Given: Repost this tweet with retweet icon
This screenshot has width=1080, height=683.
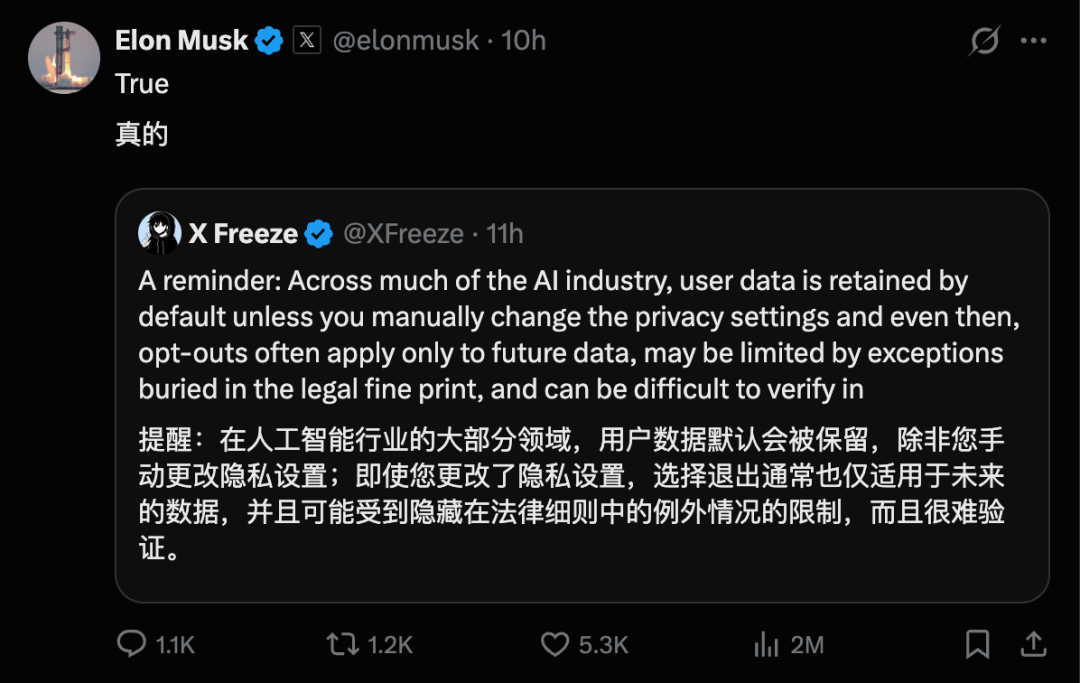Looking at the screenshot, I should 342,644.
